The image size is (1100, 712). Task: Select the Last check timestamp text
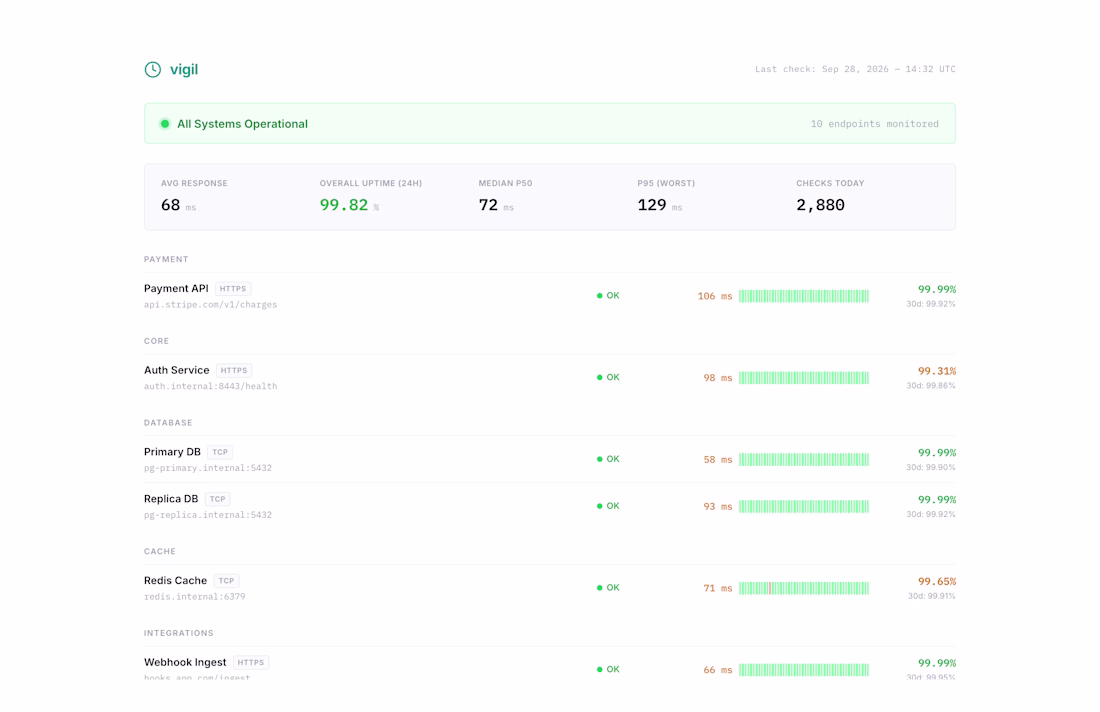pos(855,69)
